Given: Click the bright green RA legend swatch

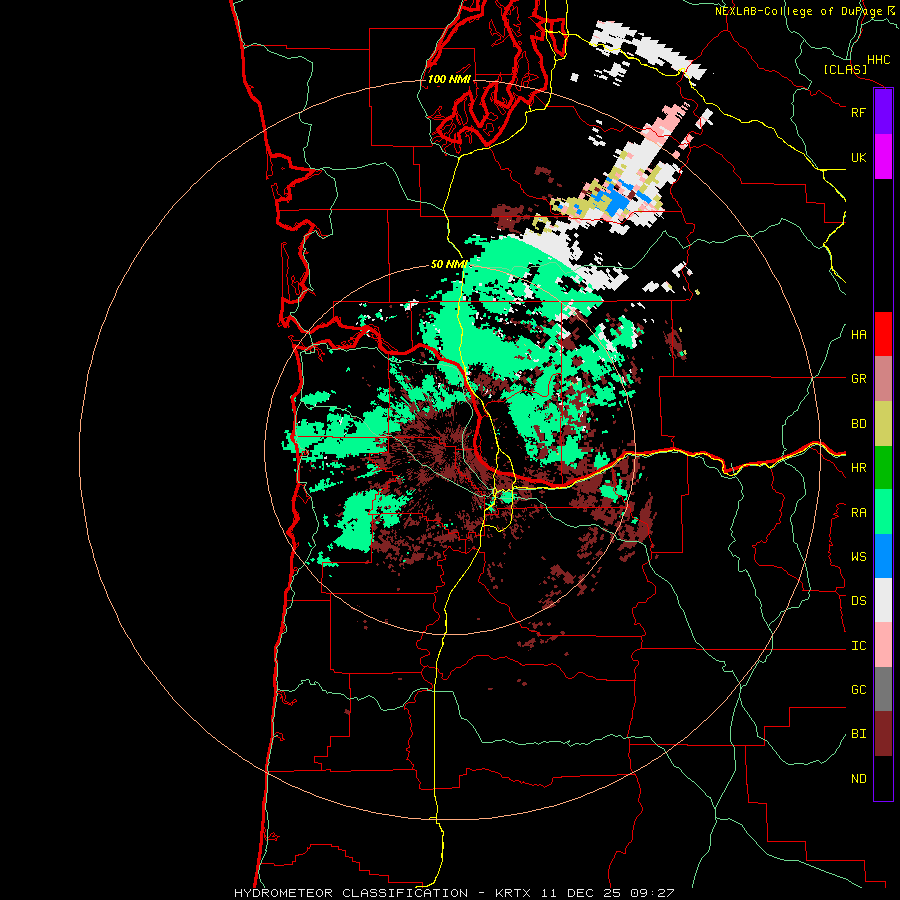Looking at the screenshot, I should [883, 512].
